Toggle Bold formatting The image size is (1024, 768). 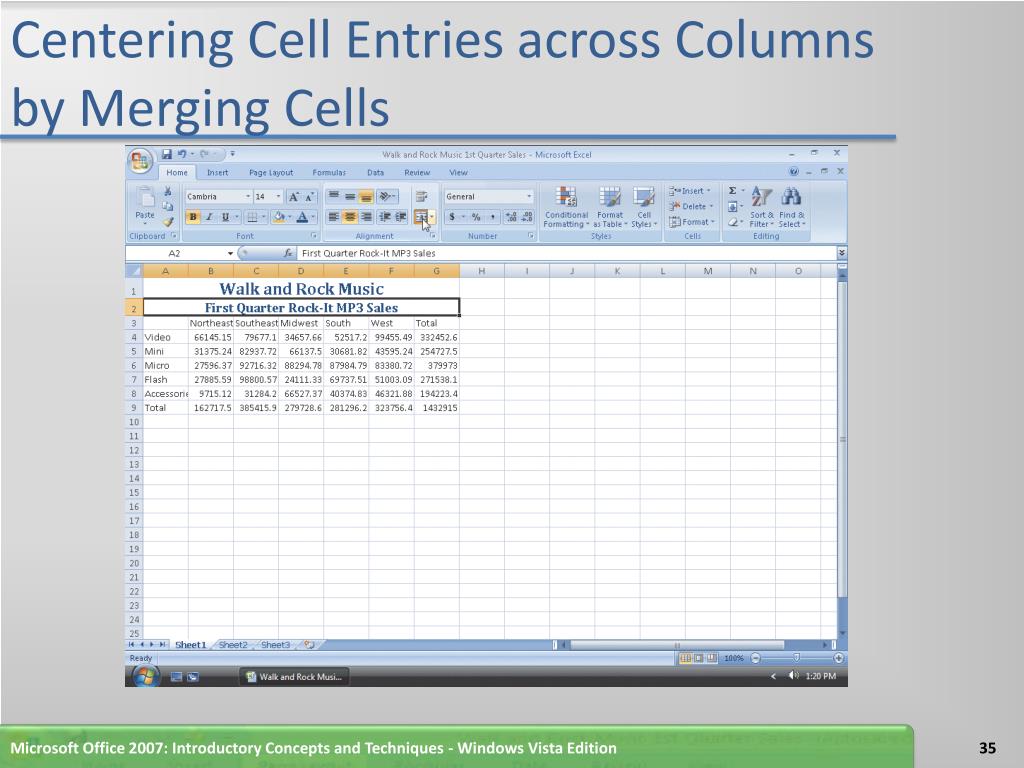coord(193,217)
